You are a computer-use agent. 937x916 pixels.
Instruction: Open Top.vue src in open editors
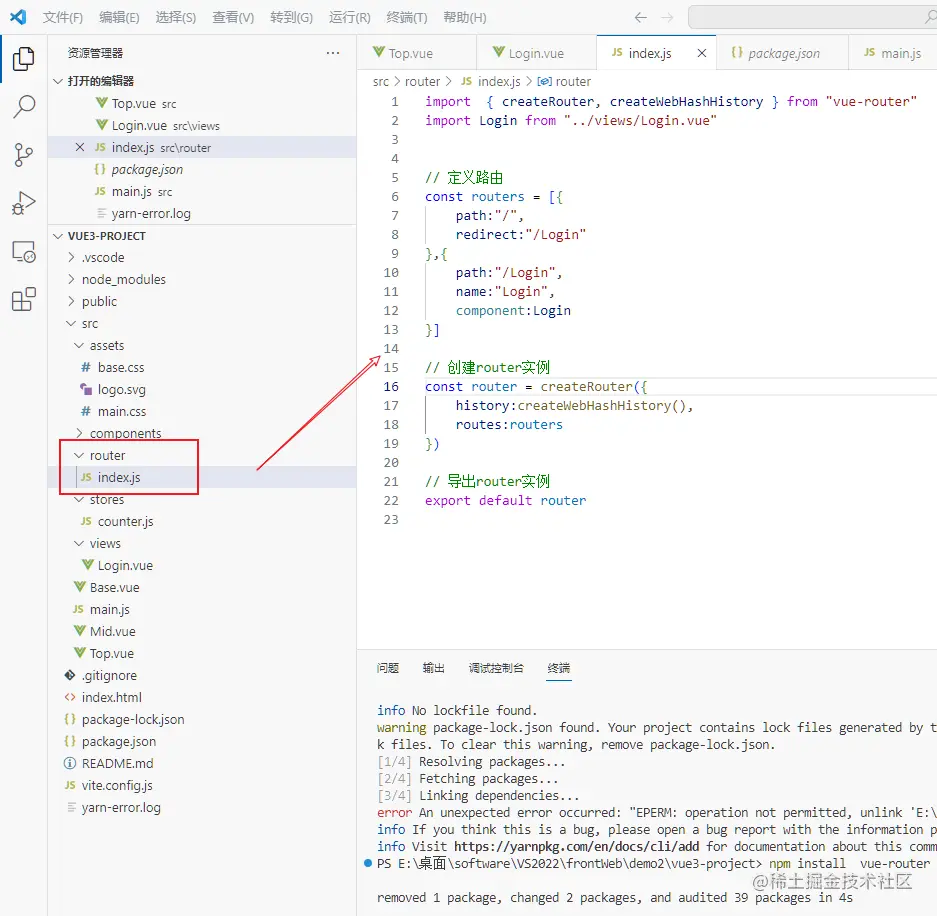pyautogui.click(x=202, y=103)
